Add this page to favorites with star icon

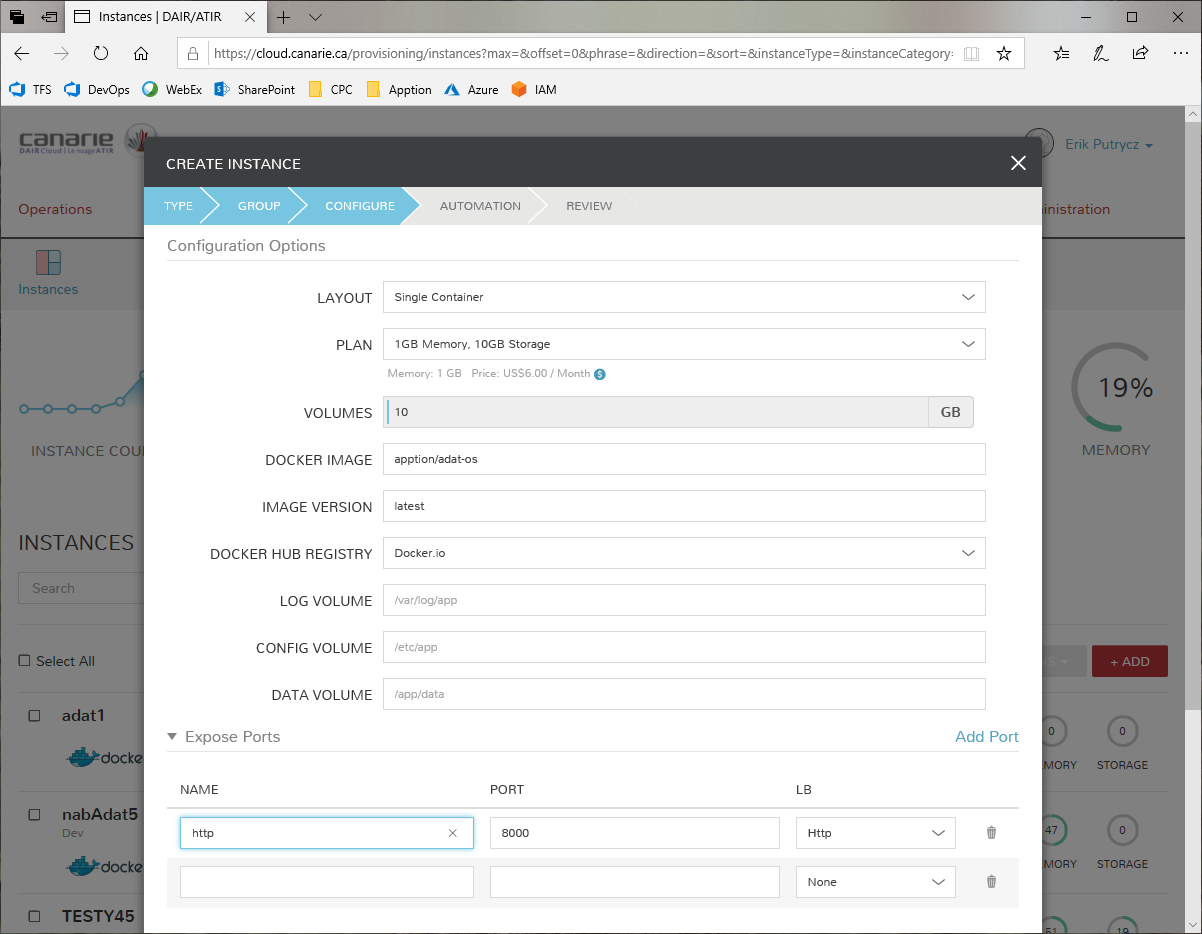click(1004, 54)
